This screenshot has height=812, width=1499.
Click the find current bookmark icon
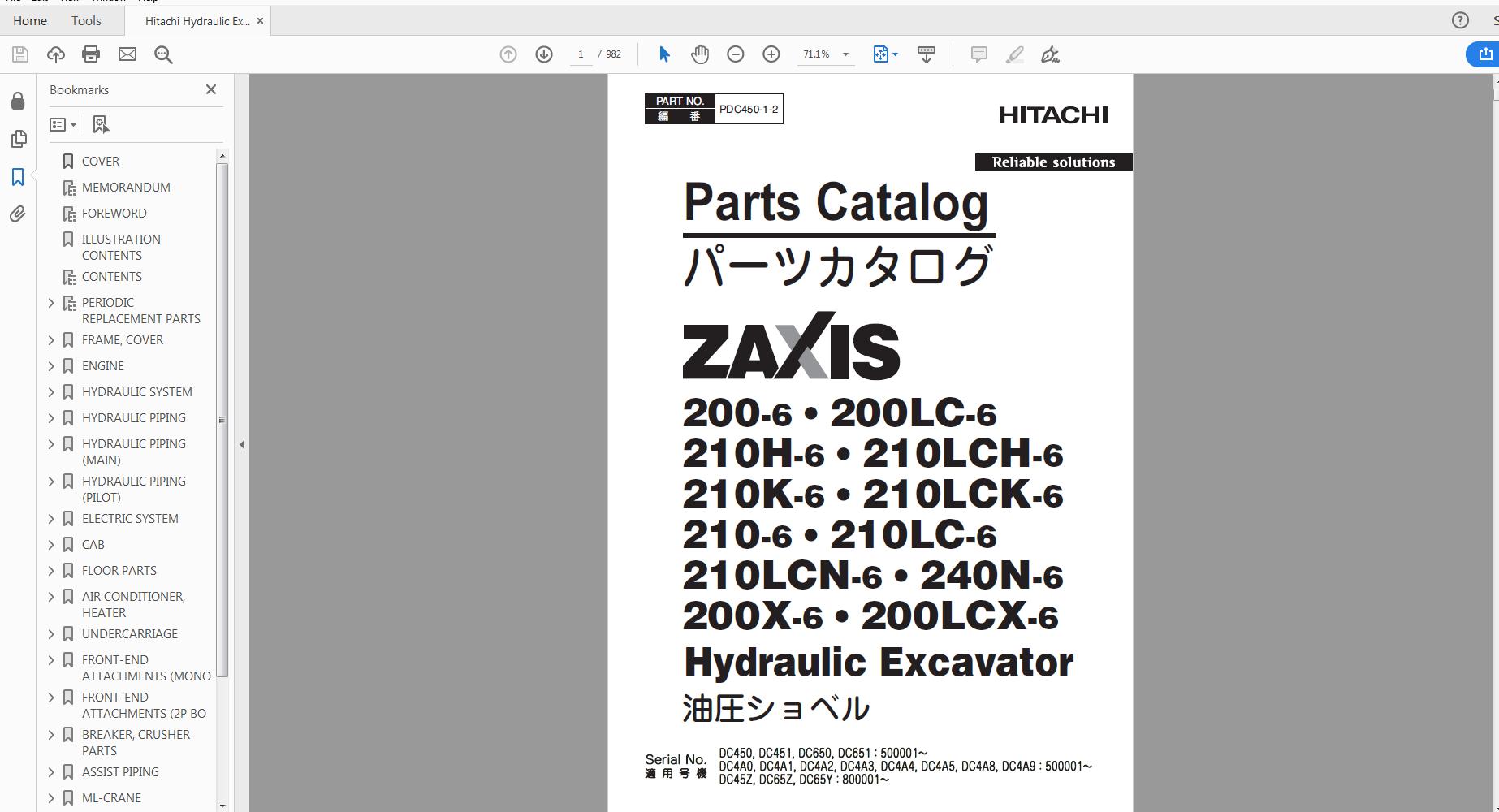pos(101,124)
